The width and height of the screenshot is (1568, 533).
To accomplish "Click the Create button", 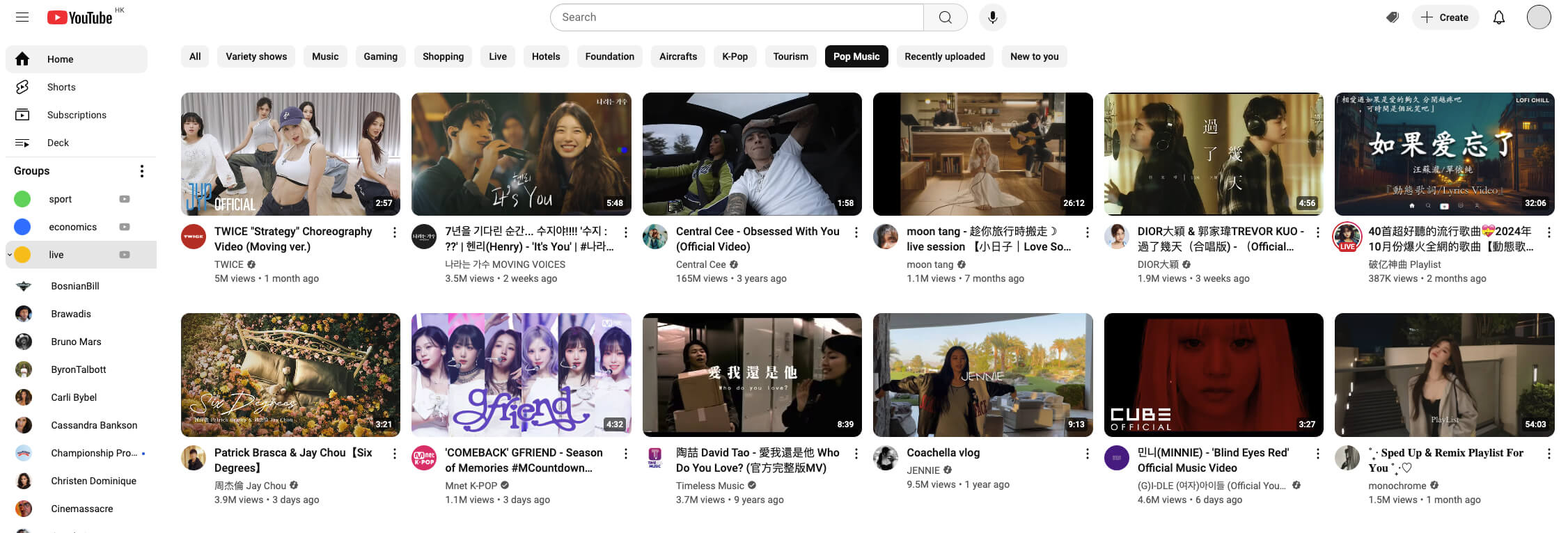I will pos(1444,17).
